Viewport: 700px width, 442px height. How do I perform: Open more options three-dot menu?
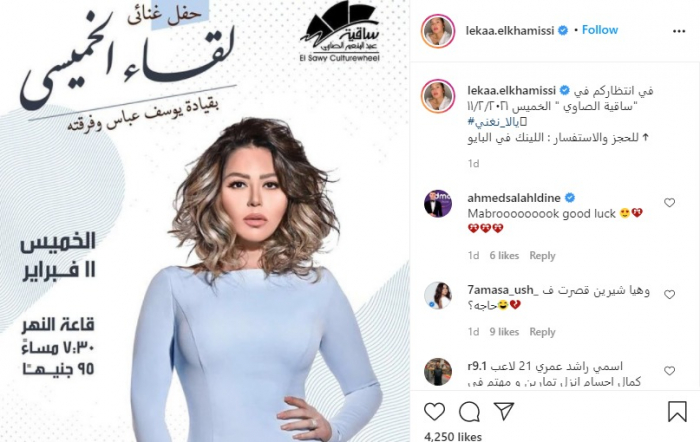[679, 31]
